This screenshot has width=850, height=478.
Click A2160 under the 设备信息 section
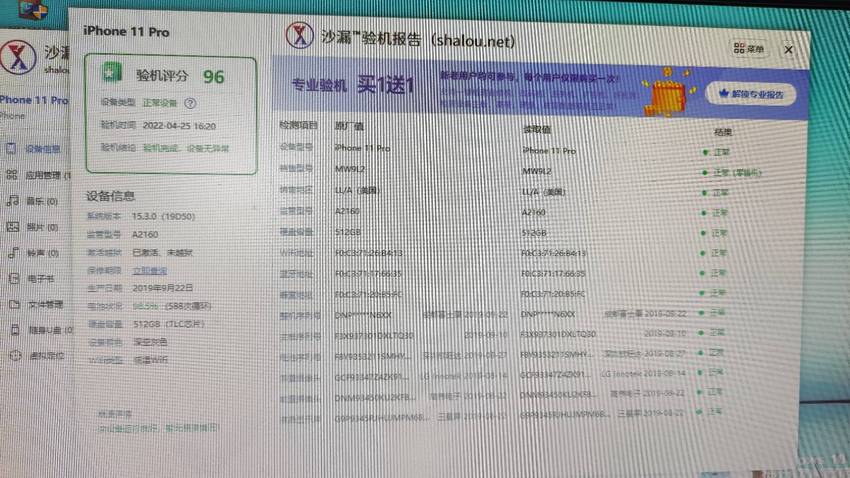coord(145,235)
